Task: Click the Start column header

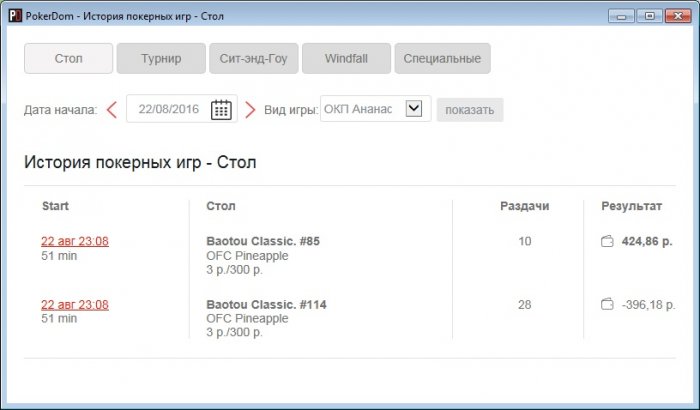Action: pyautogui.click(x=55, y=206)
